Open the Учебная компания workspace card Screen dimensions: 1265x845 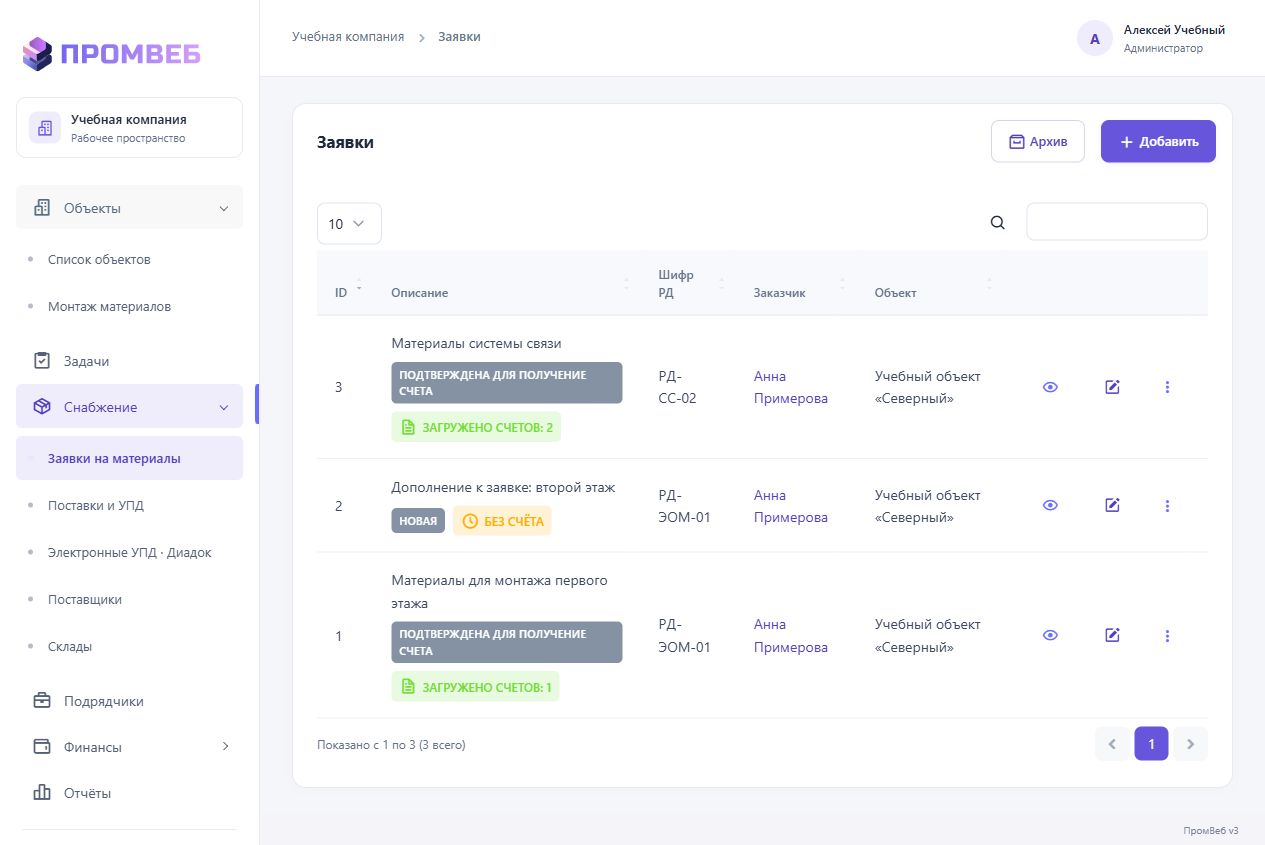[x=129, y=127]
